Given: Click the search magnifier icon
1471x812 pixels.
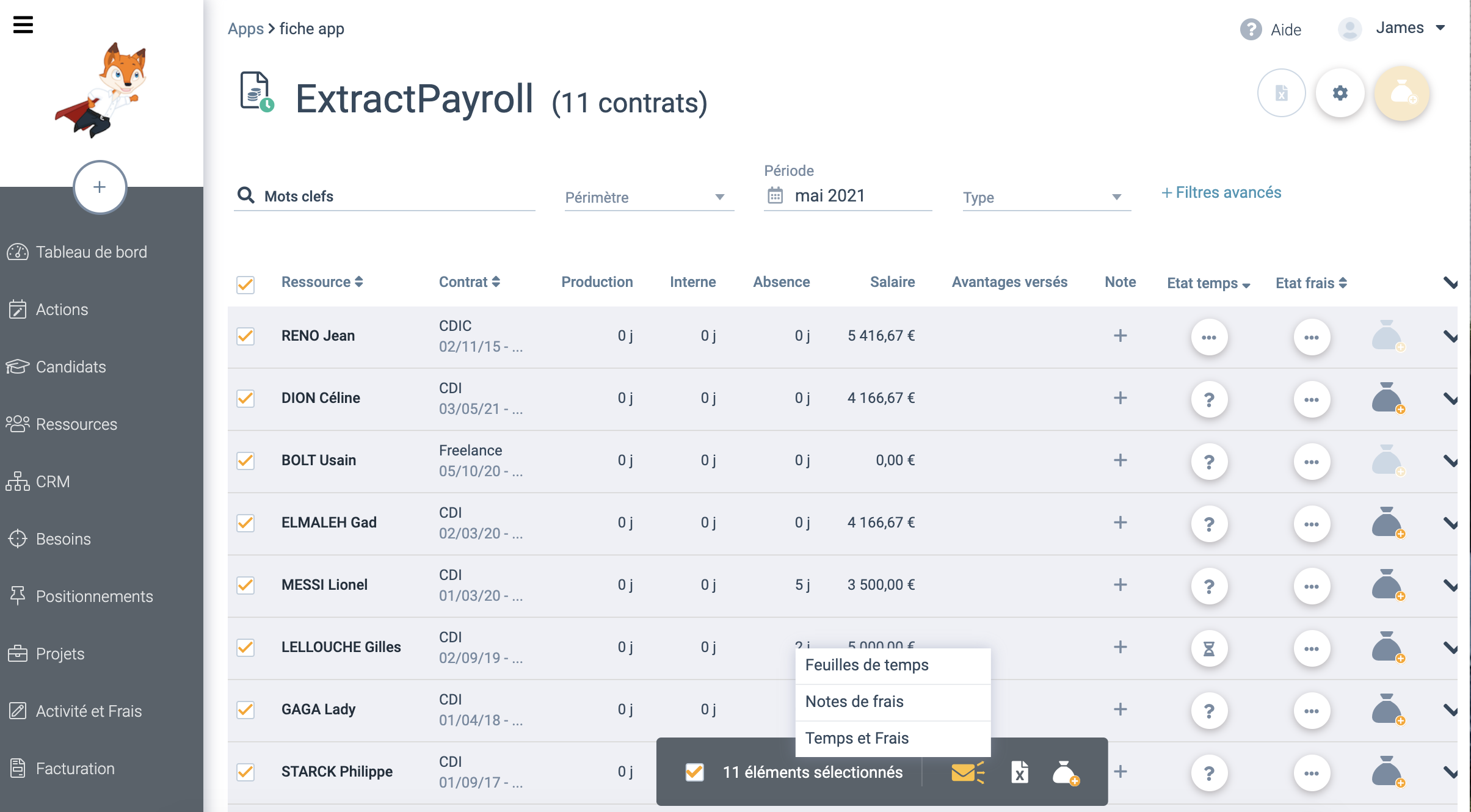Looking at the screenshot, I should (245, 195).
